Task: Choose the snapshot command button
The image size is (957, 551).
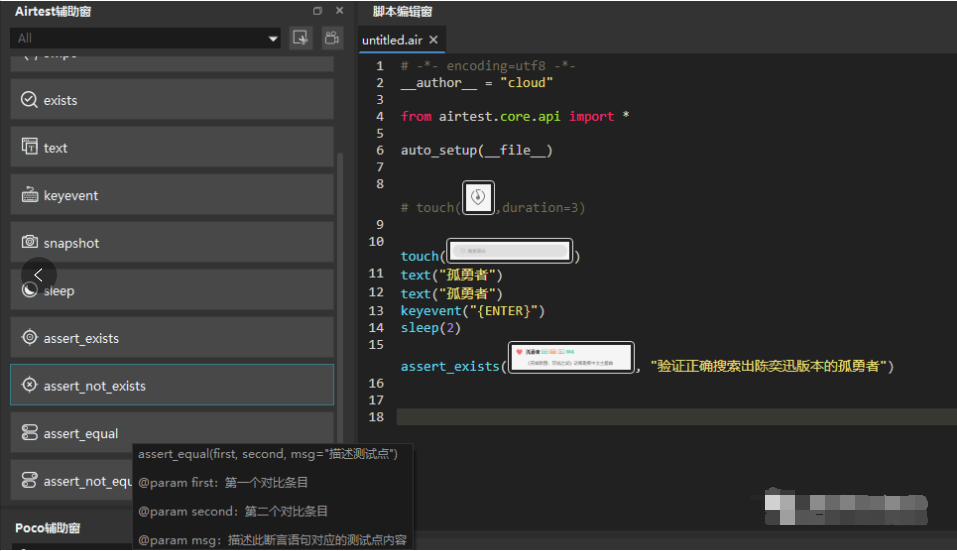Action: click(x=172, y=242)
